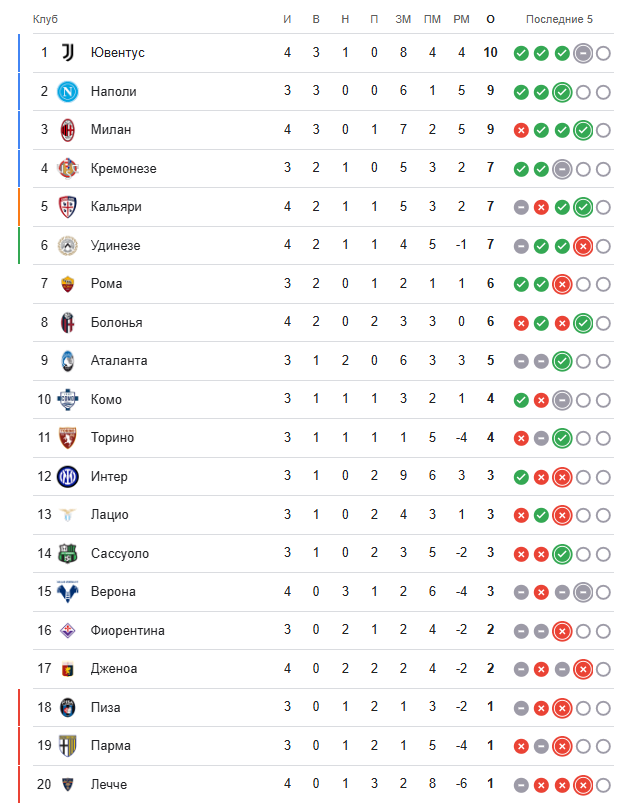
Task: Open the Parma club badge
Action: [68, 746]
